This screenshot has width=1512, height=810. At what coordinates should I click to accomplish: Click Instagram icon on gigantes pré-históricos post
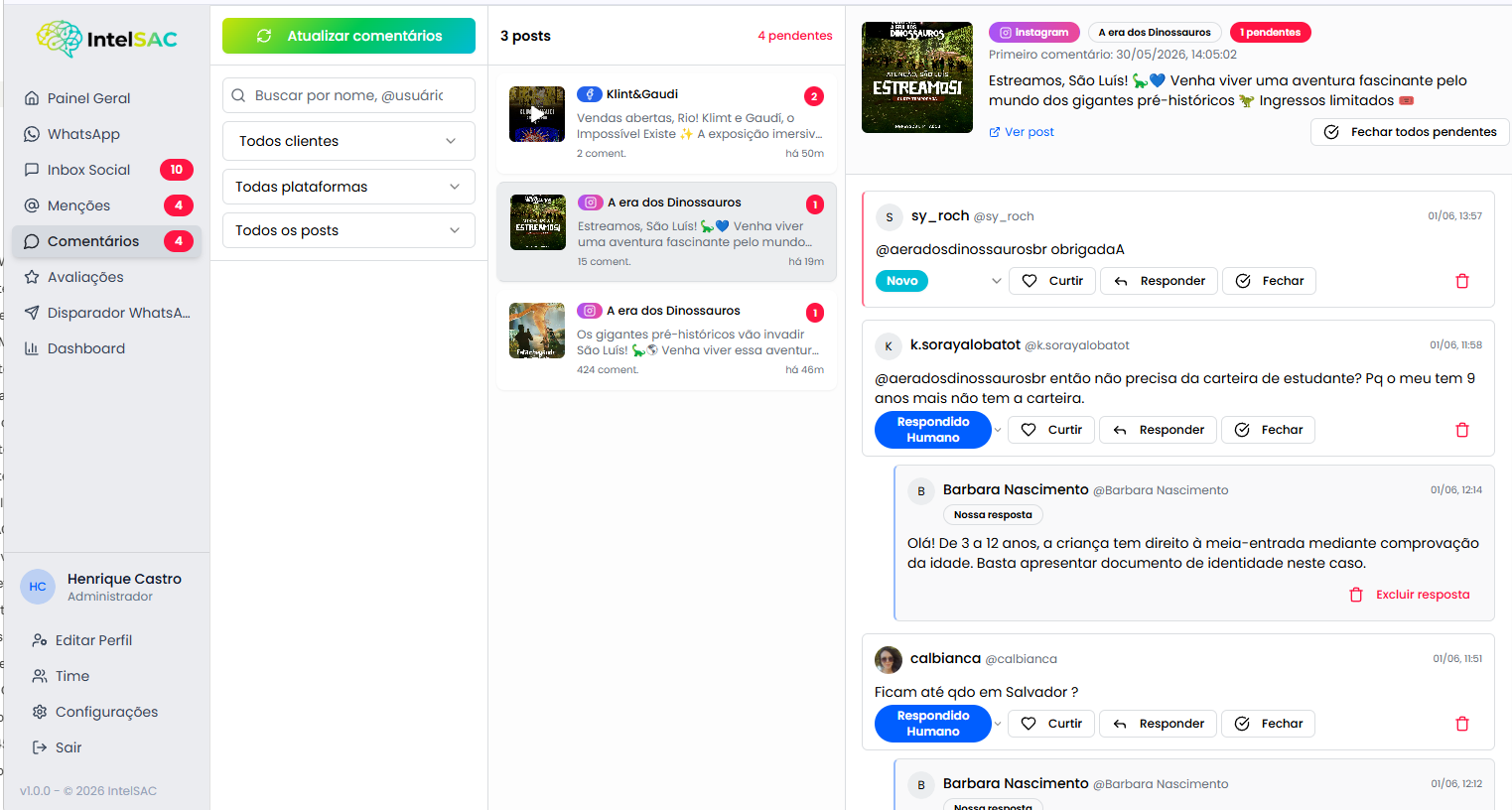pos(590,311)
